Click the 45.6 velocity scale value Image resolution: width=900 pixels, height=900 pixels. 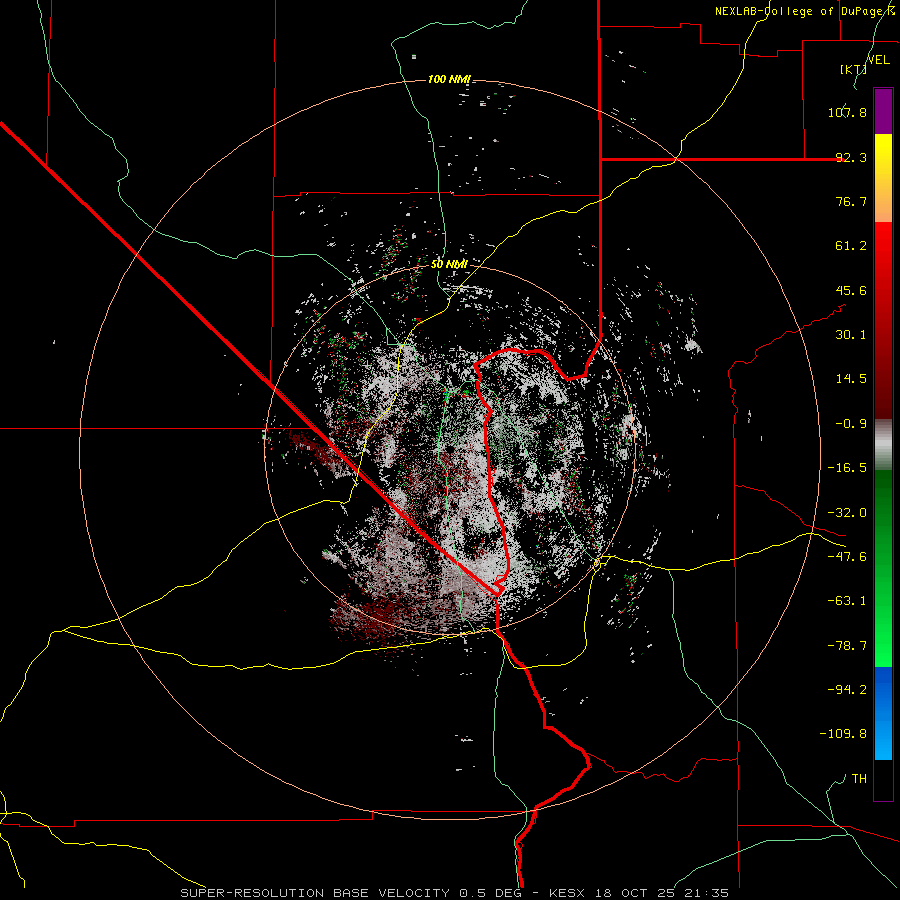click(x=851, y=290)
